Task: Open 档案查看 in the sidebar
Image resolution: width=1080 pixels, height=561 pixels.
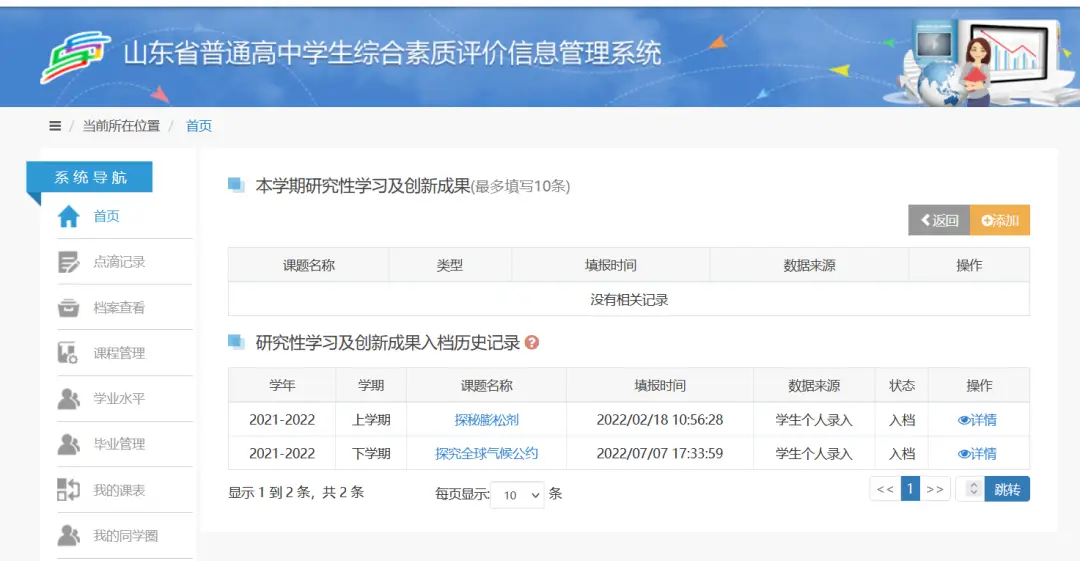Action: (119, 307)
